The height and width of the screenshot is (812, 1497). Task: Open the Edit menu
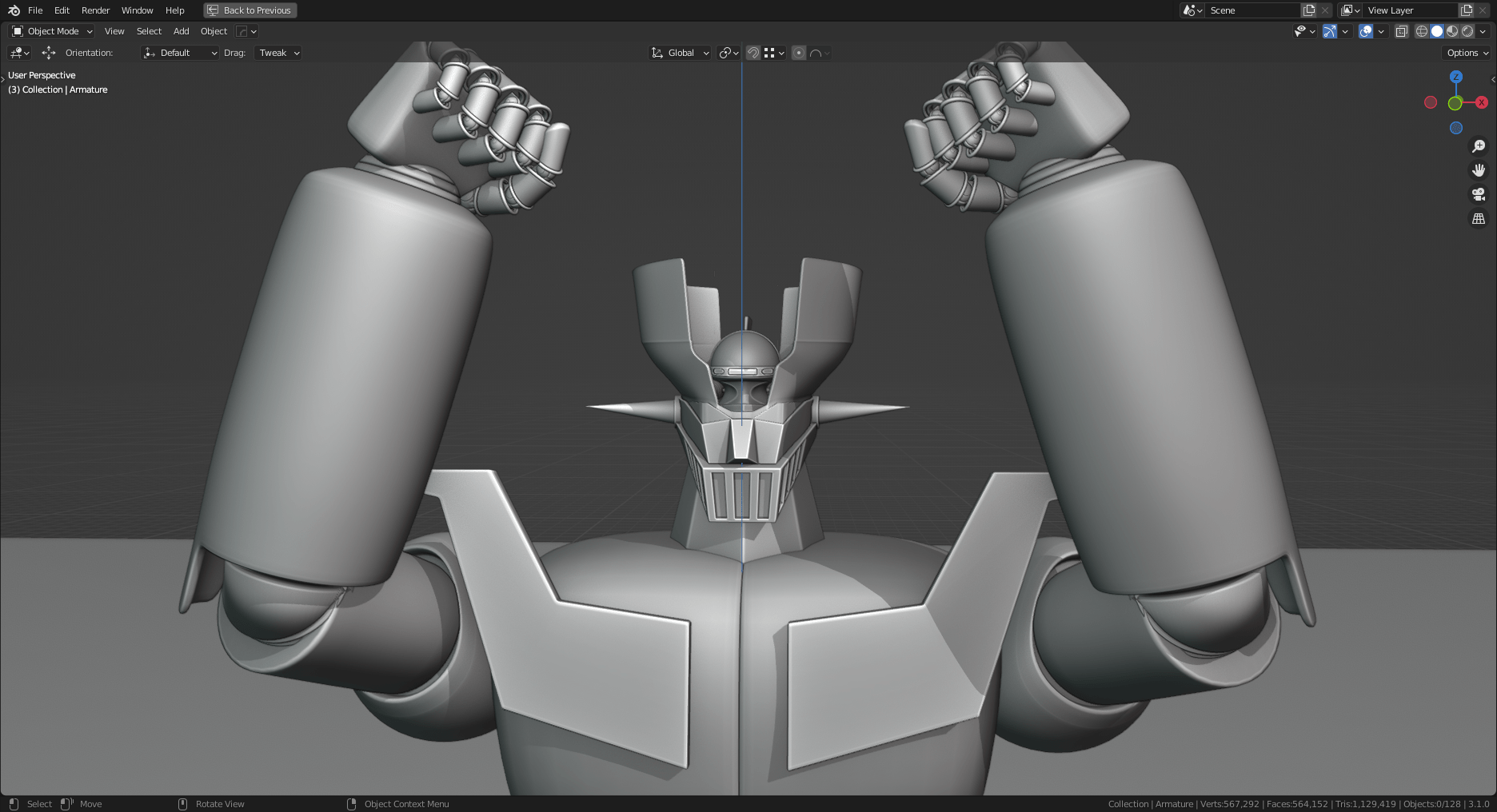(62, 10)
